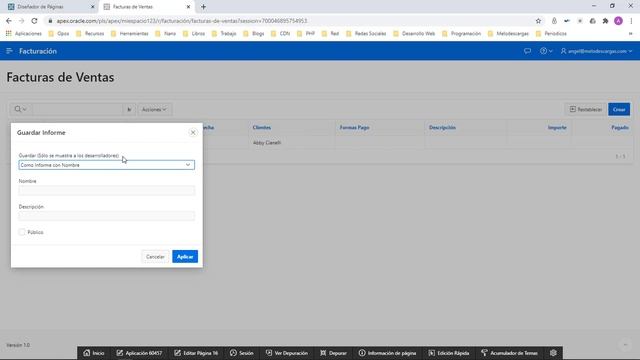Sort by the Importe column header
Viewport: 640px width, 360px height.
(557, 128)
